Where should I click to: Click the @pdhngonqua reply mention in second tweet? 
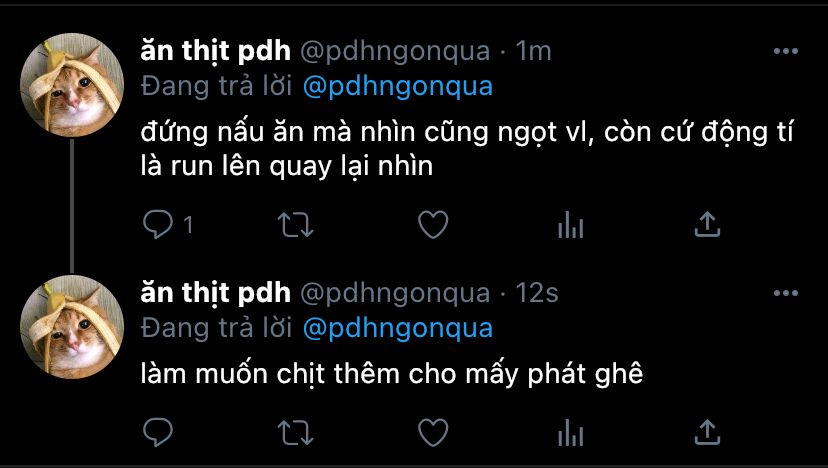[x=398, y=329]
